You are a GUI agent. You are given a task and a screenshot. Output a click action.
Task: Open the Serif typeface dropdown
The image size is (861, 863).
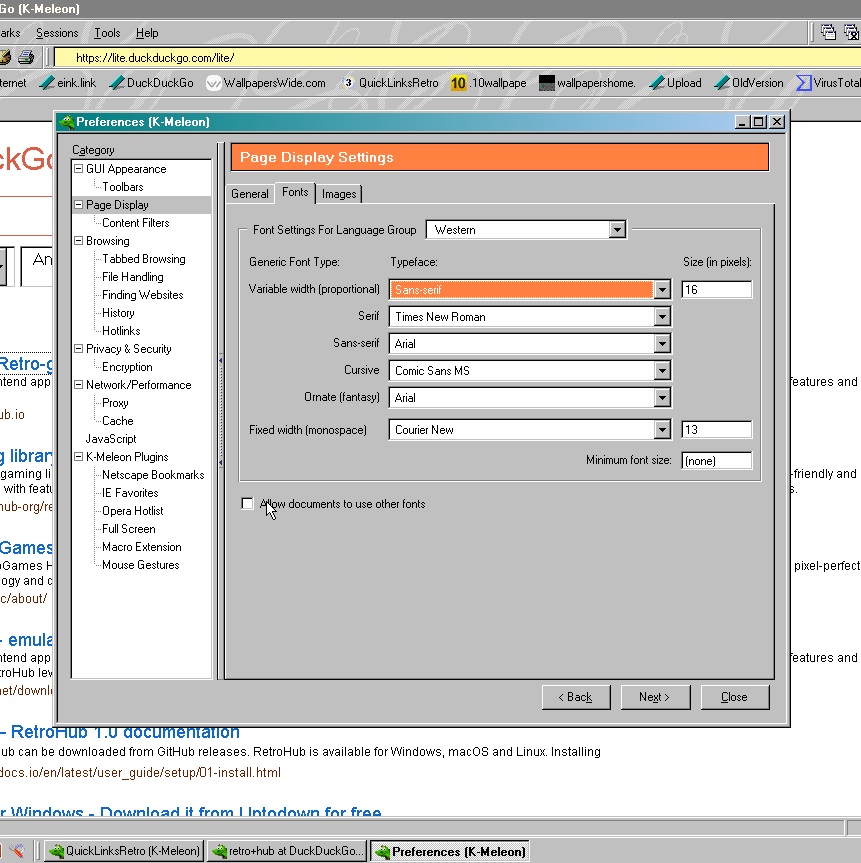(x=661, y=317)
